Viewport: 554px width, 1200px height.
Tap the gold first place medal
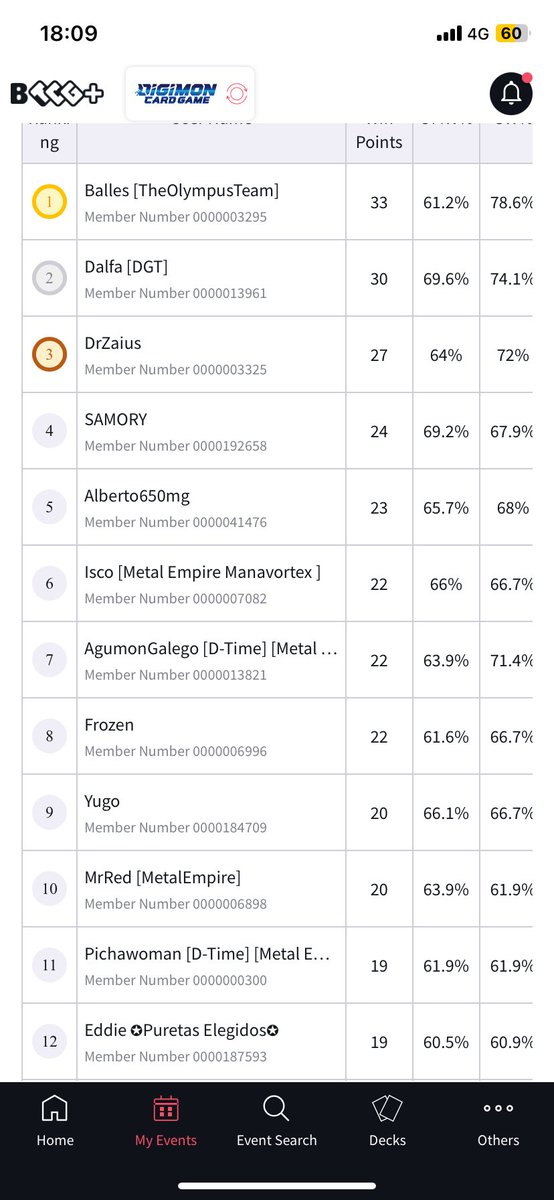[x=49, y=202]
